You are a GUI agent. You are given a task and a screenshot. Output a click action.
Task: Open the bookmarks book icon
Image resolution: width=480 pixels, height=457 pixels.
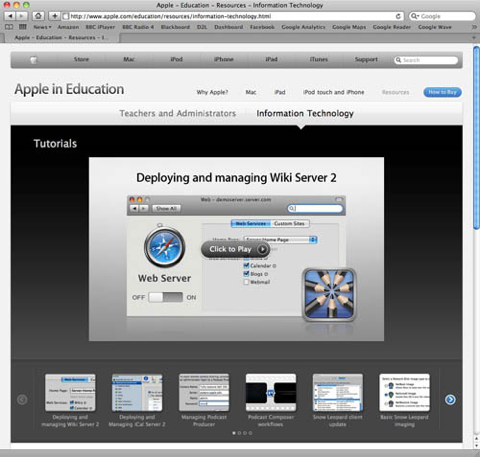coord(9,27)
